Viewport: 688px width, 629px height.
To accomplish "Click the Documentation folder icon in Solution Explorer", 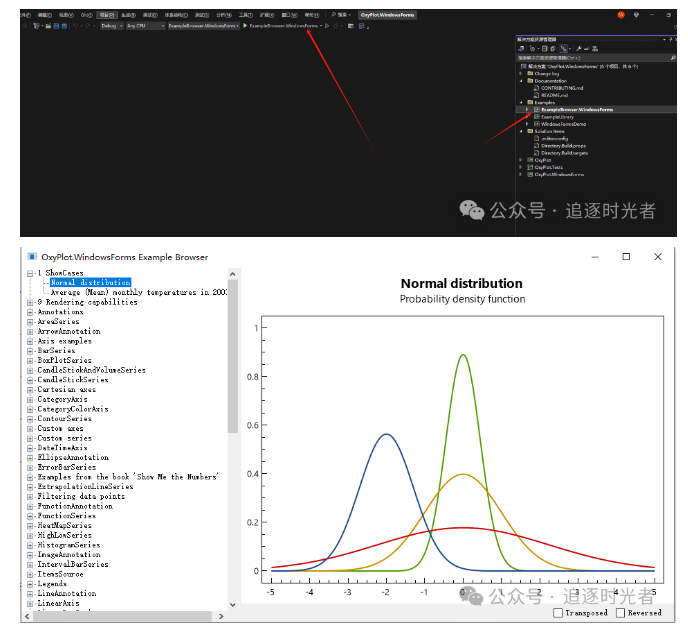I will point(530,81).
